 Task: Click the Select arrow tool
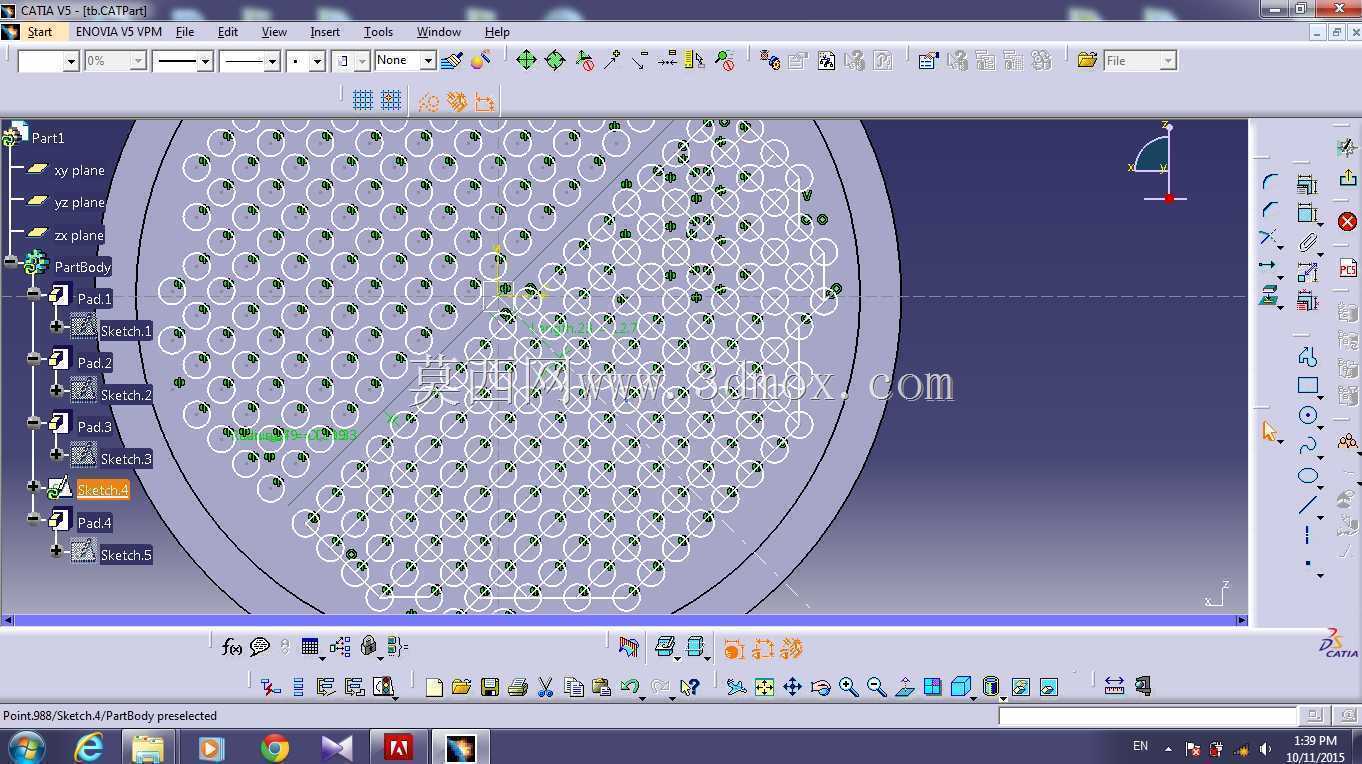[1269, 431]
